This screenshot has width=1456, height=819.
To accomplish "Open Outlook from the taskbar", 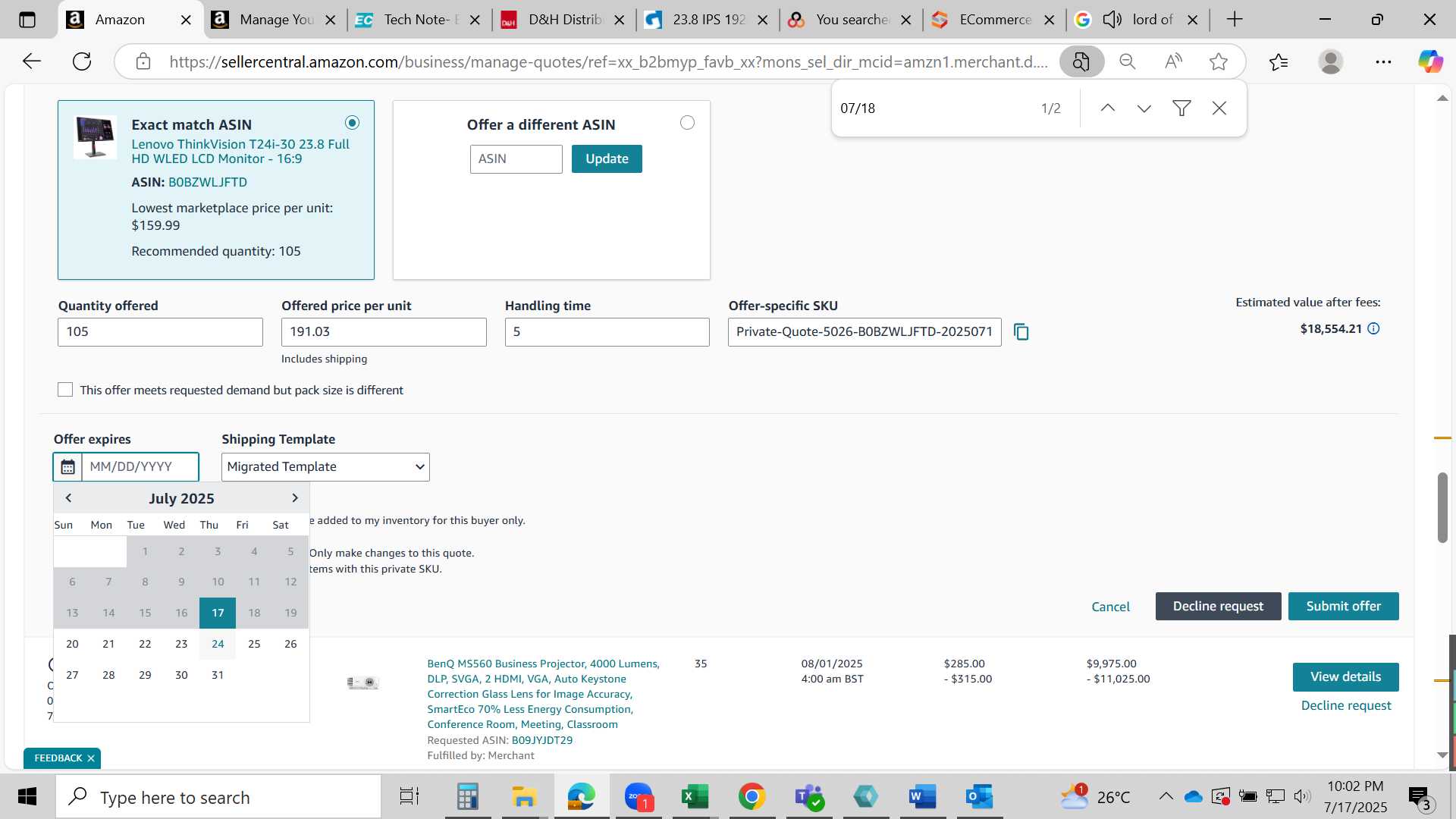I will tap(979, 797).
